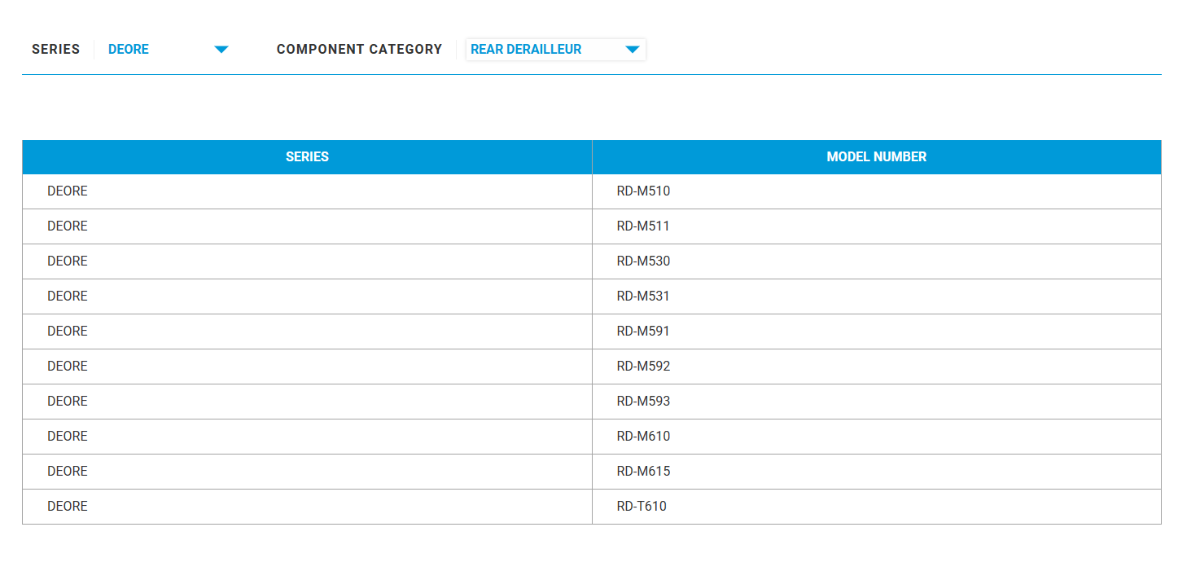Select model number RD-M615
This screenshot has width=1200, height=571.
[x=643, y=471]
